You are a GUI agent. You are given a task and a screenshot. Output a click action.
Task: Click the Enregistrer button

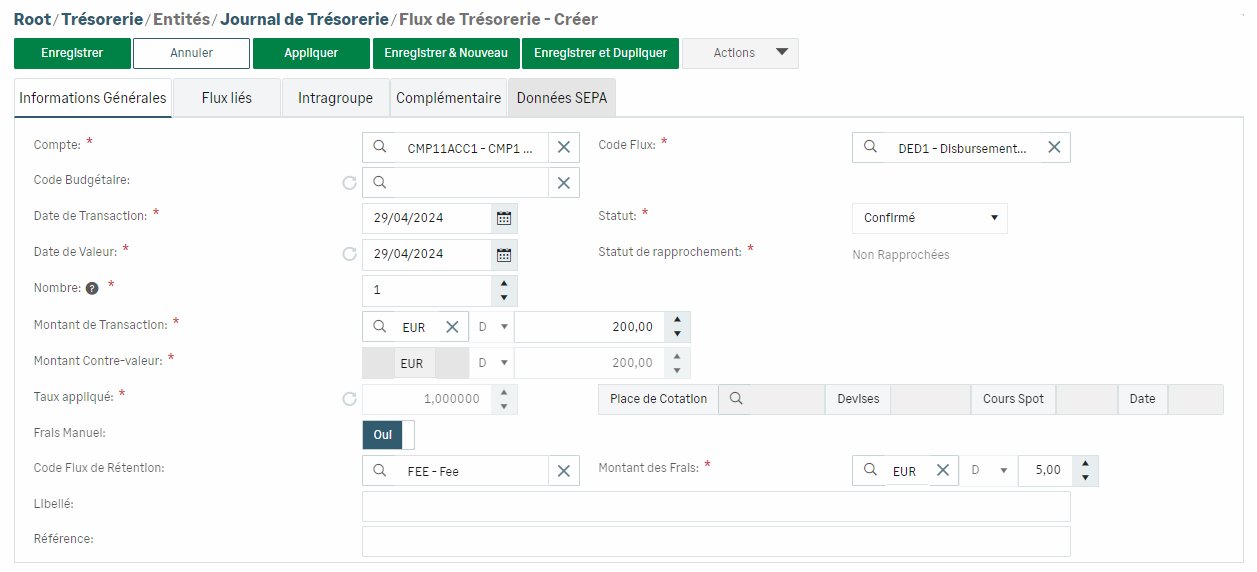pos(72,53)
